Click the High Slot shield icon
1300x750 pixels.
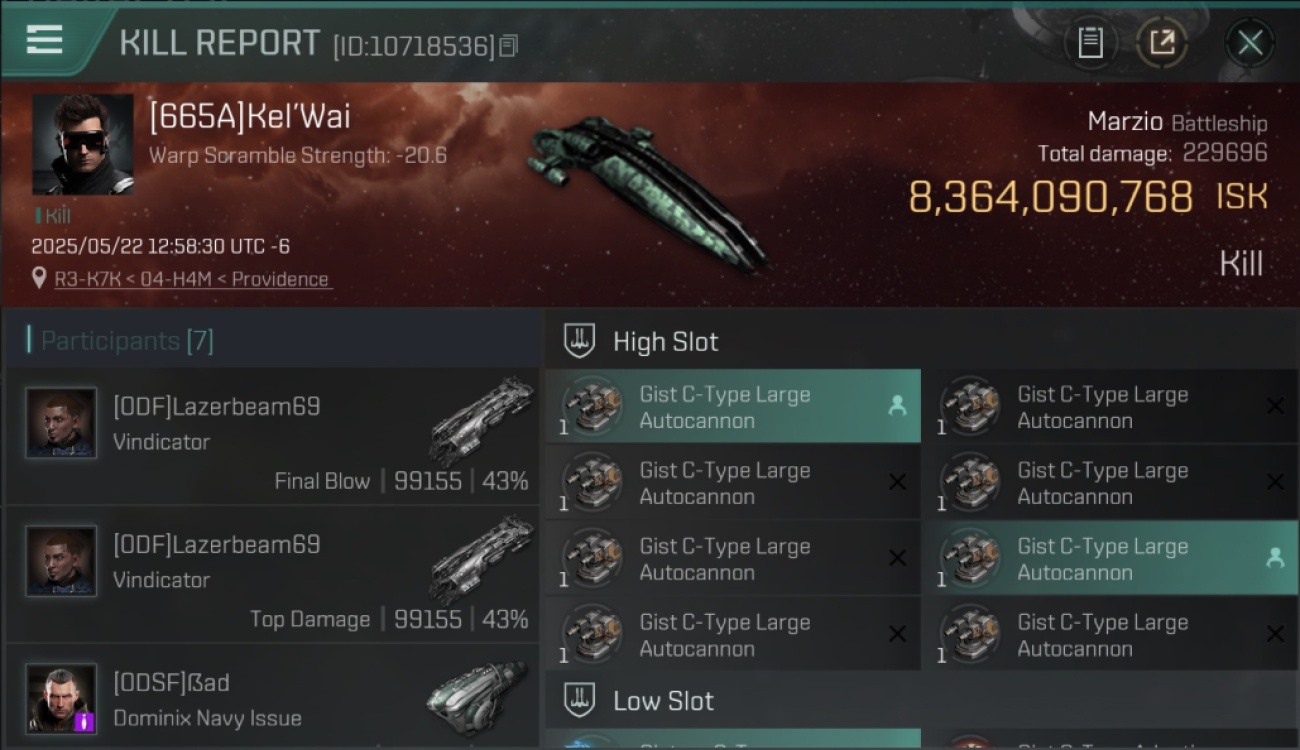point(579,341)
